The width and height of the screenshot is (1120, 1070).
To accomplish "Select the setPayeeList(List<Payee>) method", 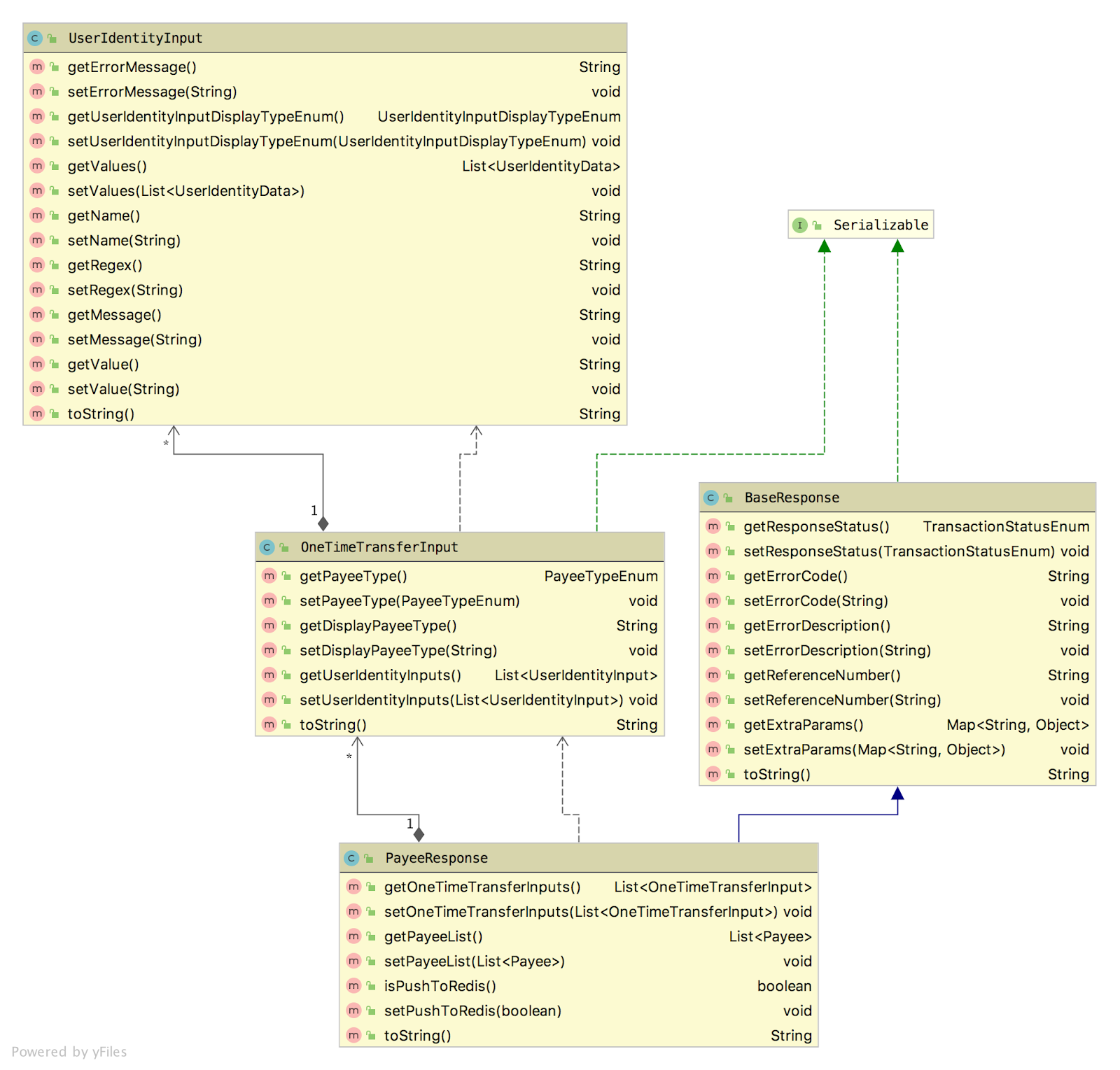I will pyautogui.click(x=579, y=962).
